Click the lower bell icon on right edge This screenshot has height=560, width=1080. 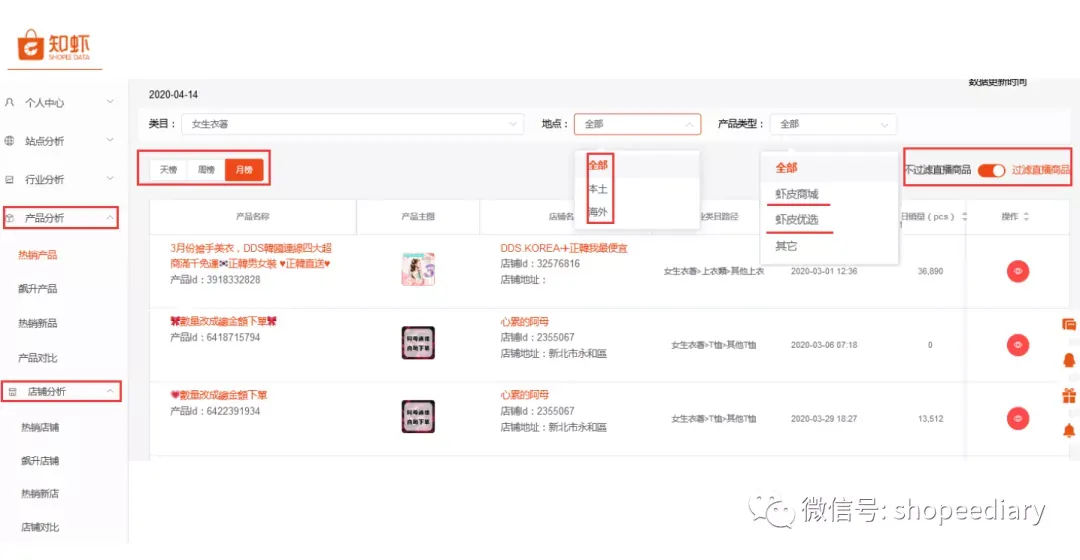tap(1069, 431)
